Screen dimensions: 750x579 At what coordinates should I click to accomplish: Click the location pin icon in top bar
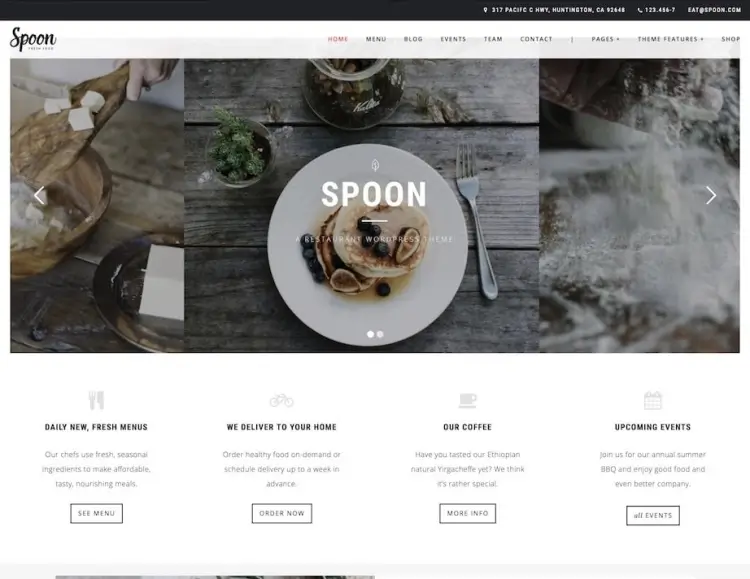coord(485,10)
